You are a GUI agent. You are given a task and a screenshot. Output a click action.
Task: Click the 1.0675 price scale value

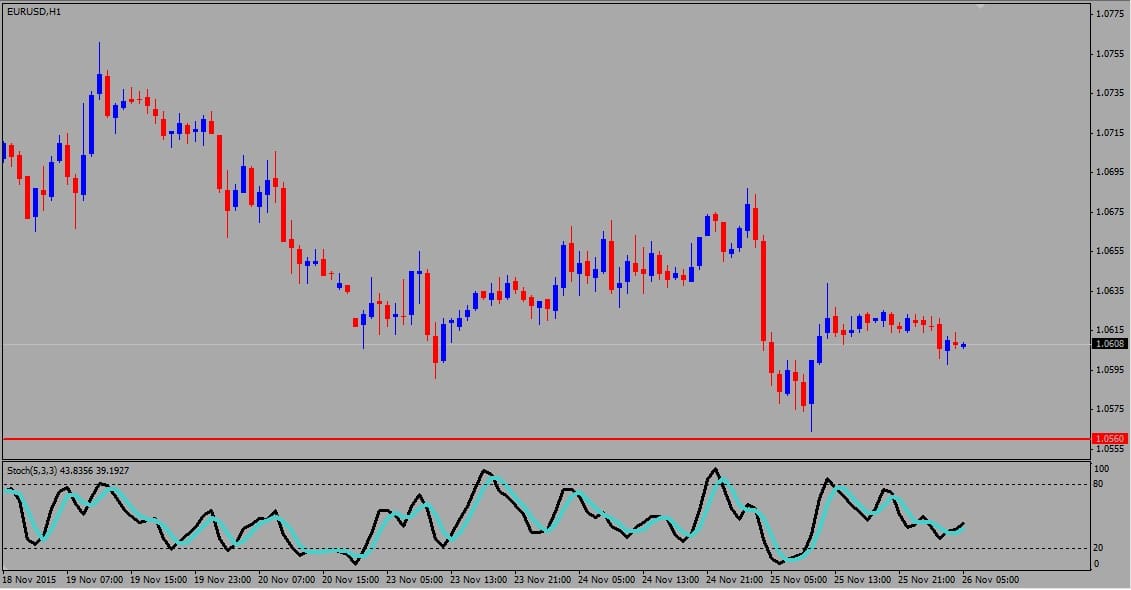[x=1109, y=211]
